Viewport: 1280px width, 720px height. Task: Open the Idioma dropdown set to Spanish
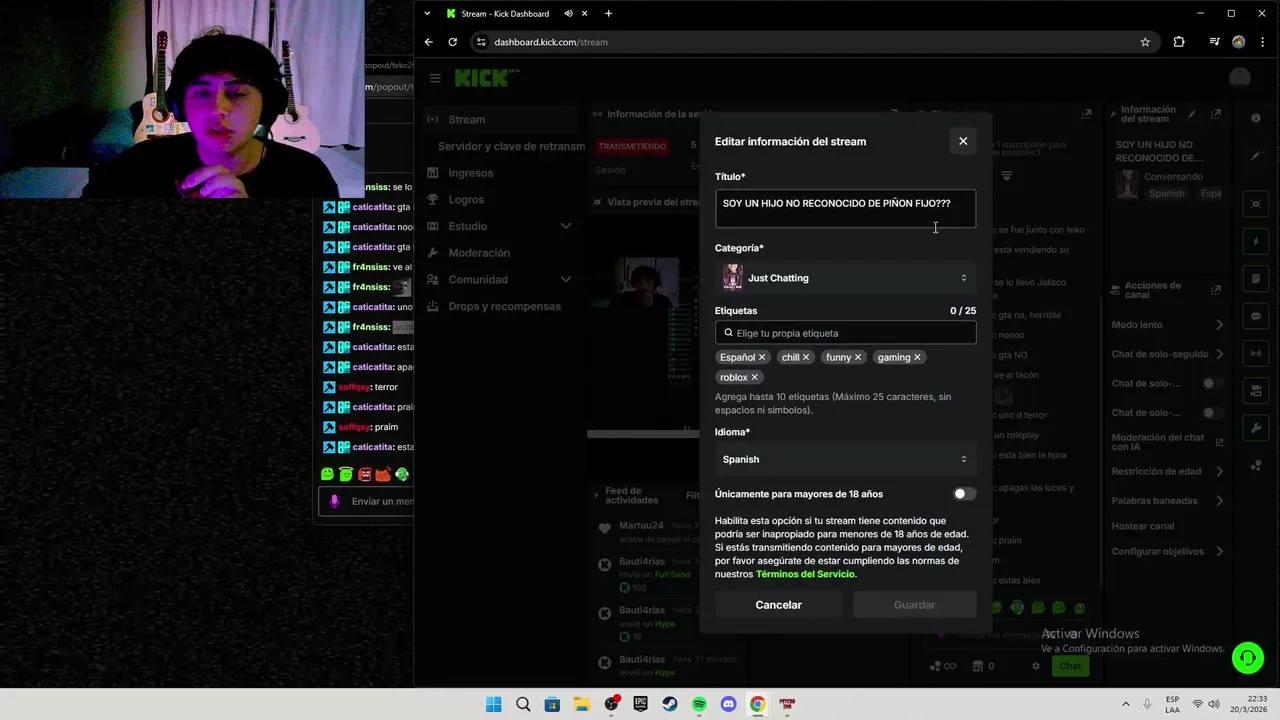point(845,459)
